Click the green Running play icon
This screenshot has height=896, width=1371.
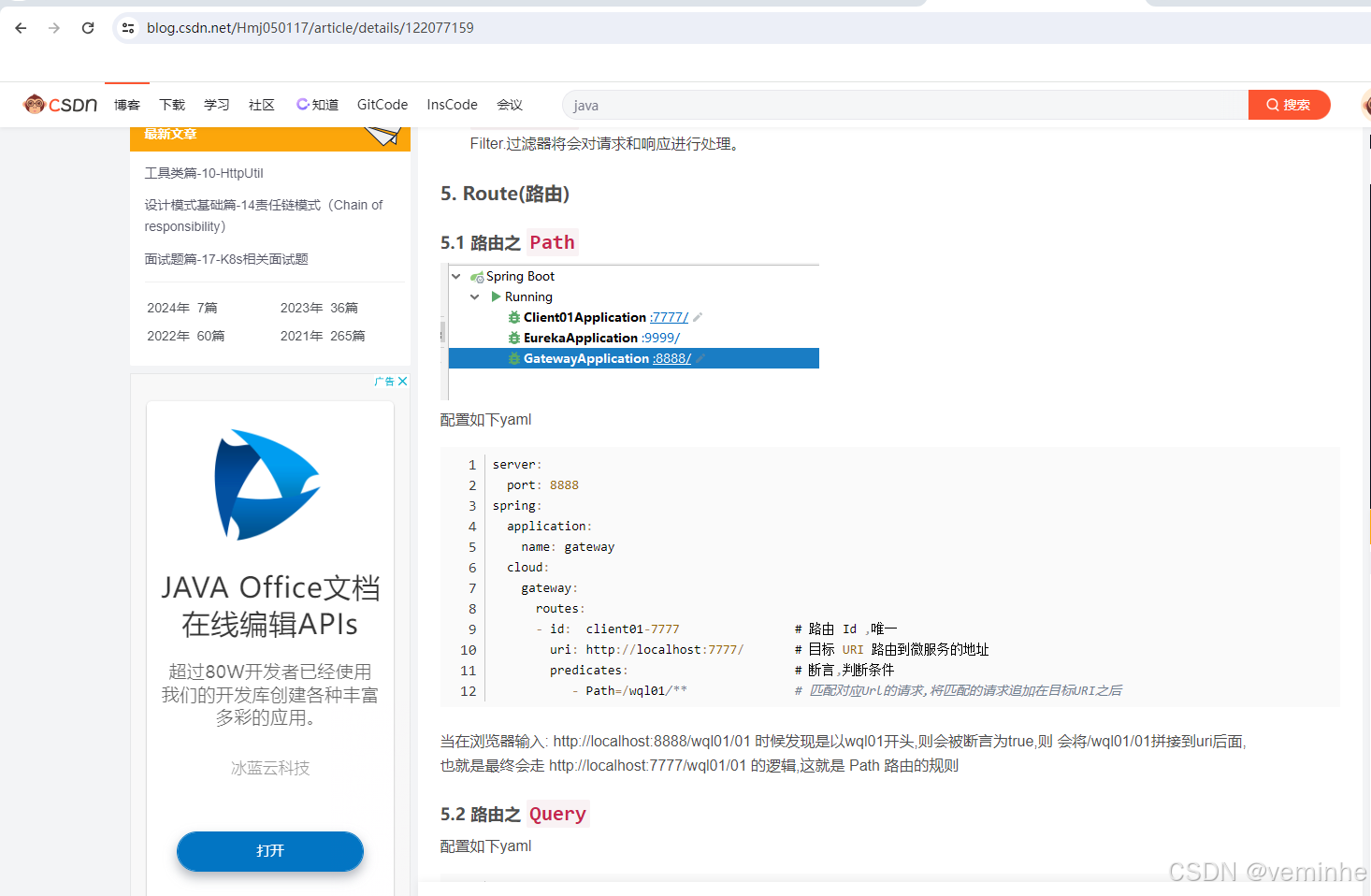(497, 296)
